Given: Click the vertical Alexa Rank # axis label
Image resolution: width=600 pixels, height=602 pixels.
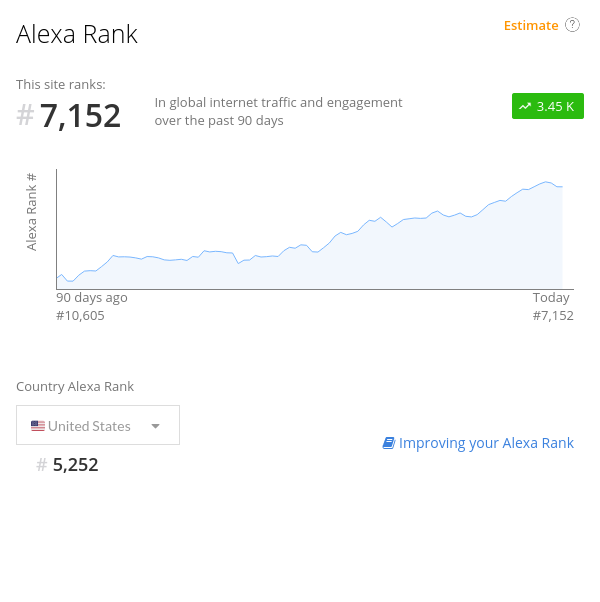Looking at the screenshot, I should tap(32, 211).
